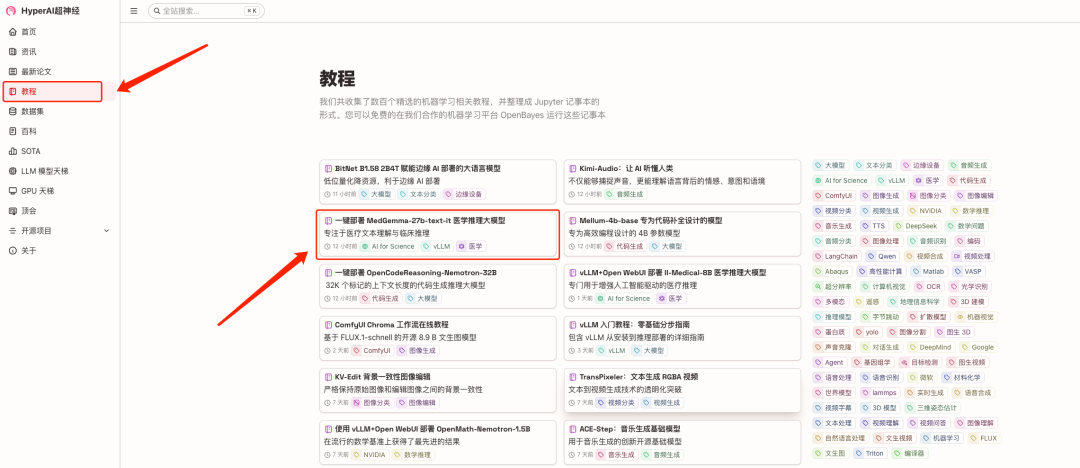
Task: Click 音频生成 tag on the Kimi-Audio card
Action: [627, 194]
